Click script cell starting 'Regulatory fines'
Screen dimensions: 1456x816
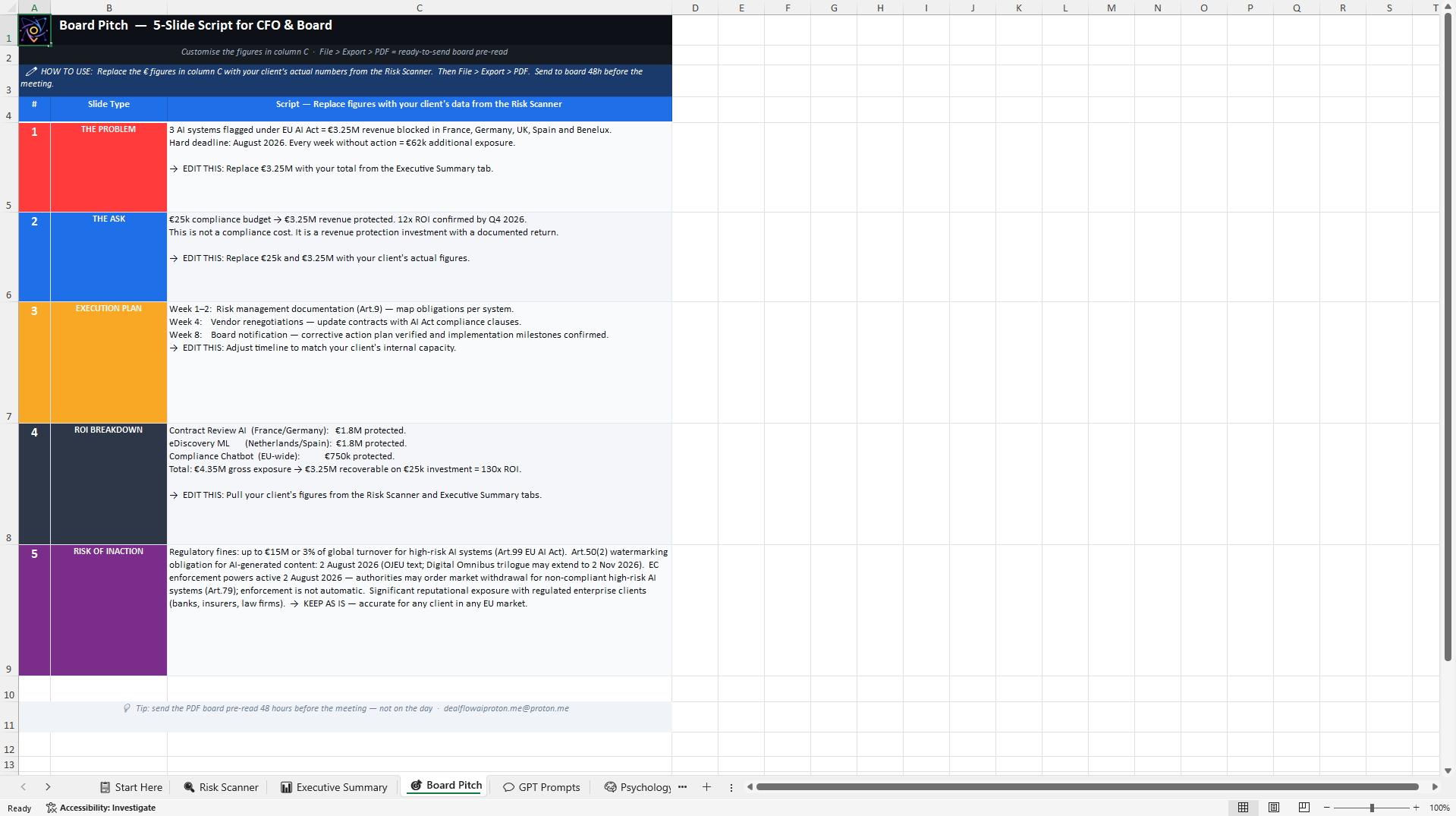pos(420,610)
